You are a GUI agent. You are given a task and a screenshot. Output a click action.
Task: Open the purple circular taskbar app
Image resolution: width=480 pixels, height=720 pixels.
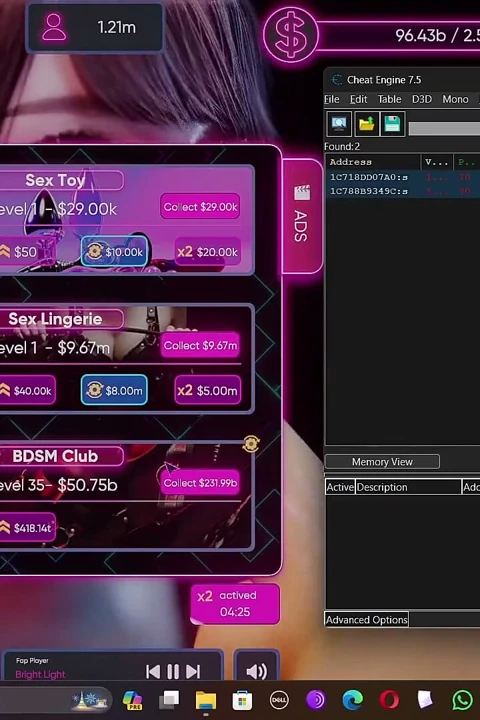click(x=316, y=700)
